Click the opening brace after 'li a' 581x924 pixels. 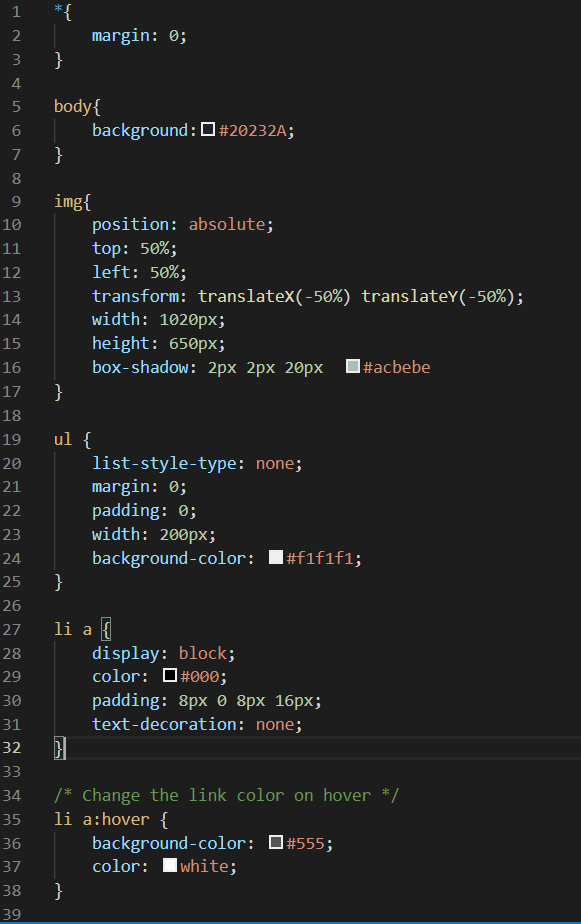click(x=106, y=630)
